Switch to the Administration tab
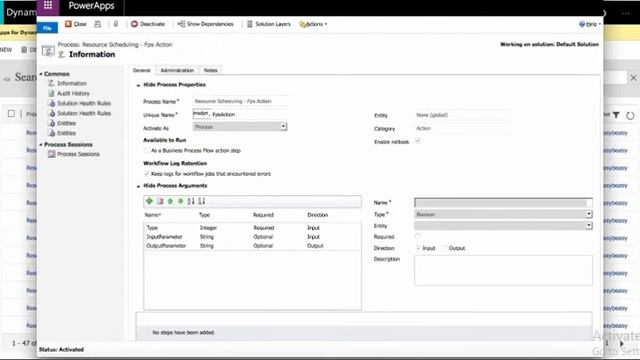Image resolution: width=640 pixels, height=360 pixels. (x=177, y=70)
